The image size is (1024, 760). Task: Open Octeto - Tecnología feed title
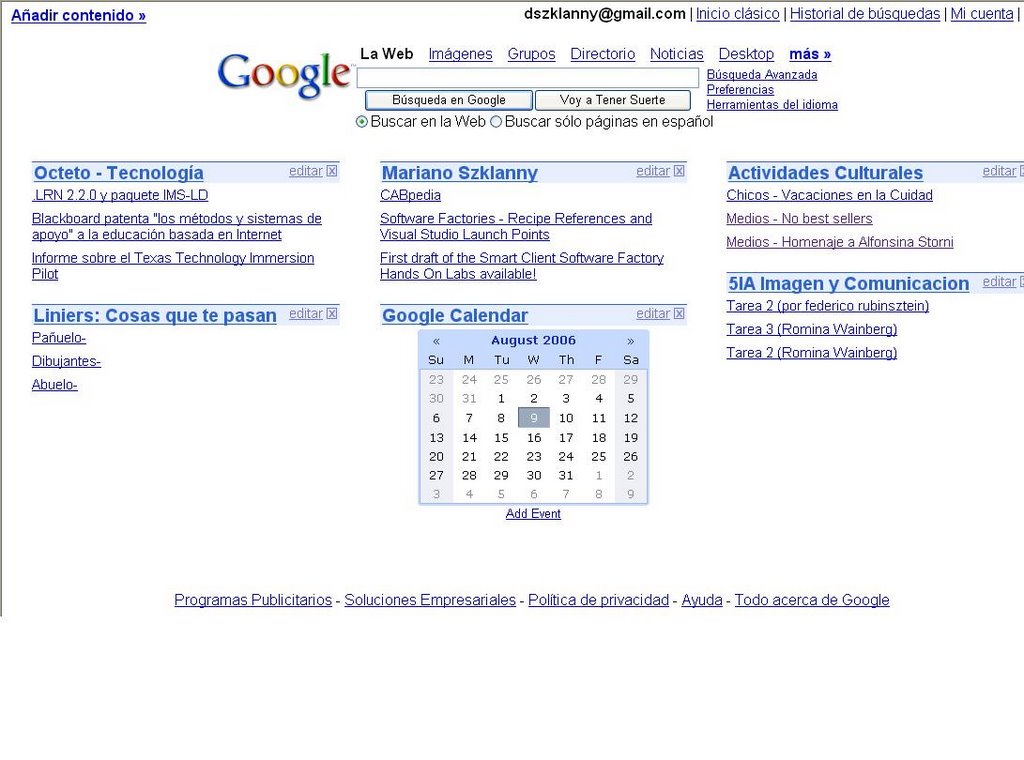[118, 173]
